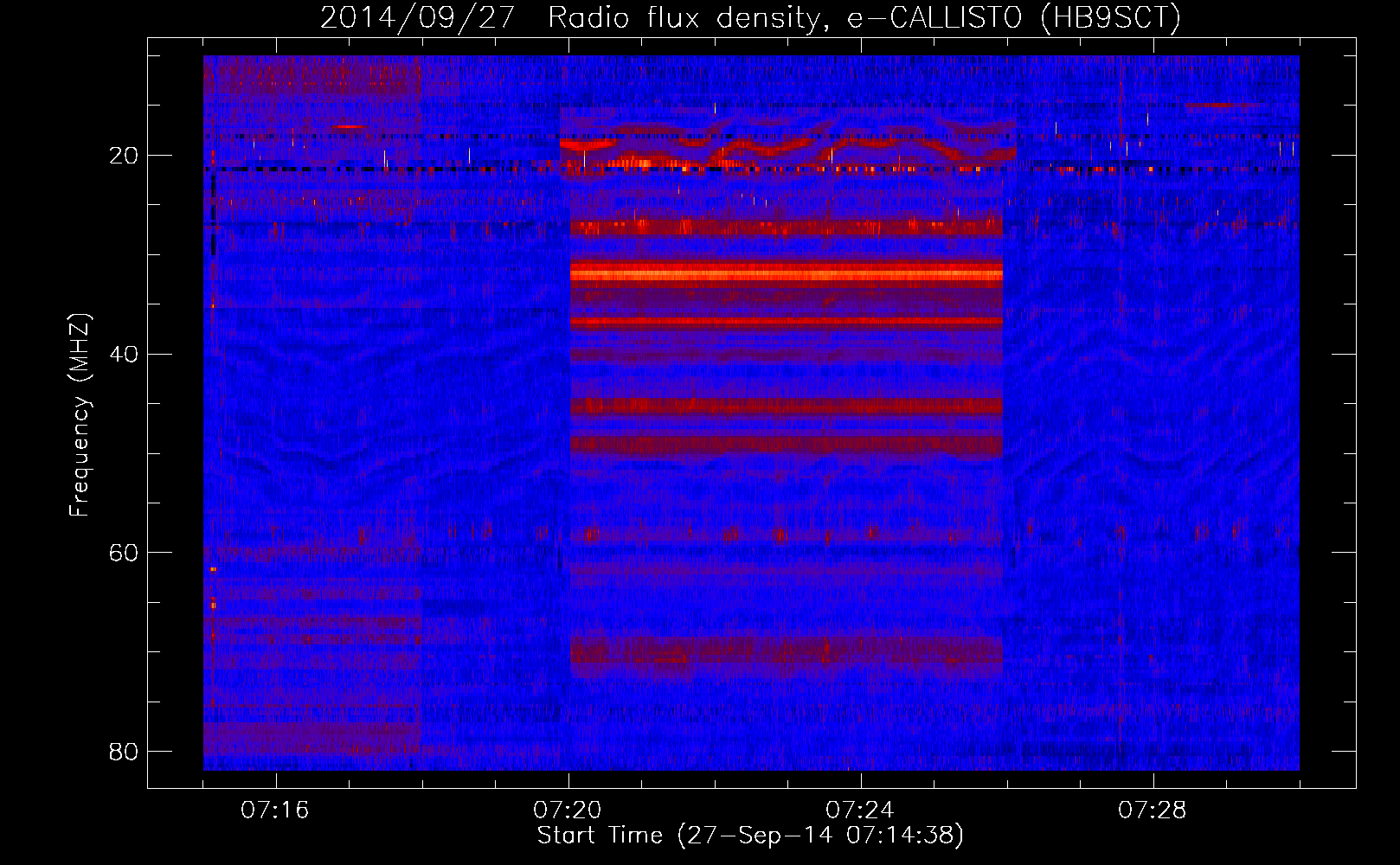Click the thin bright red band near 37 MHz
Viewport: 1400px width, 865px height.
point(787,322)
